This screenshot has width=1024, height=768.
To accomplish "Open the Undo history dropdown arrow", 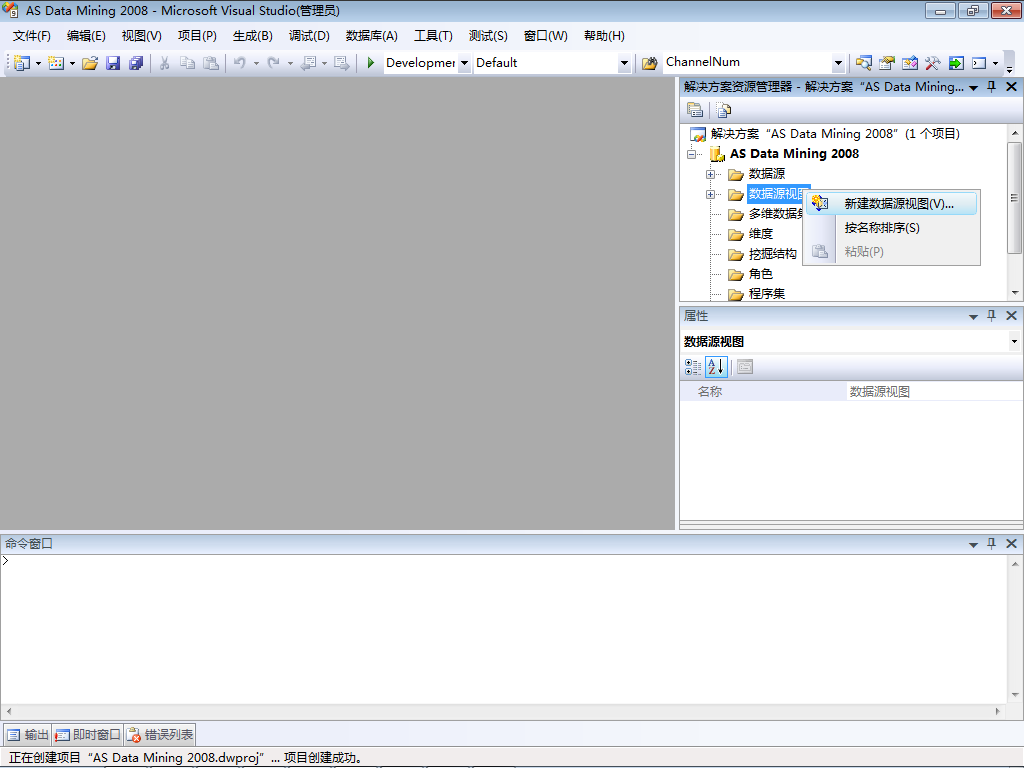I will point(256,63).
